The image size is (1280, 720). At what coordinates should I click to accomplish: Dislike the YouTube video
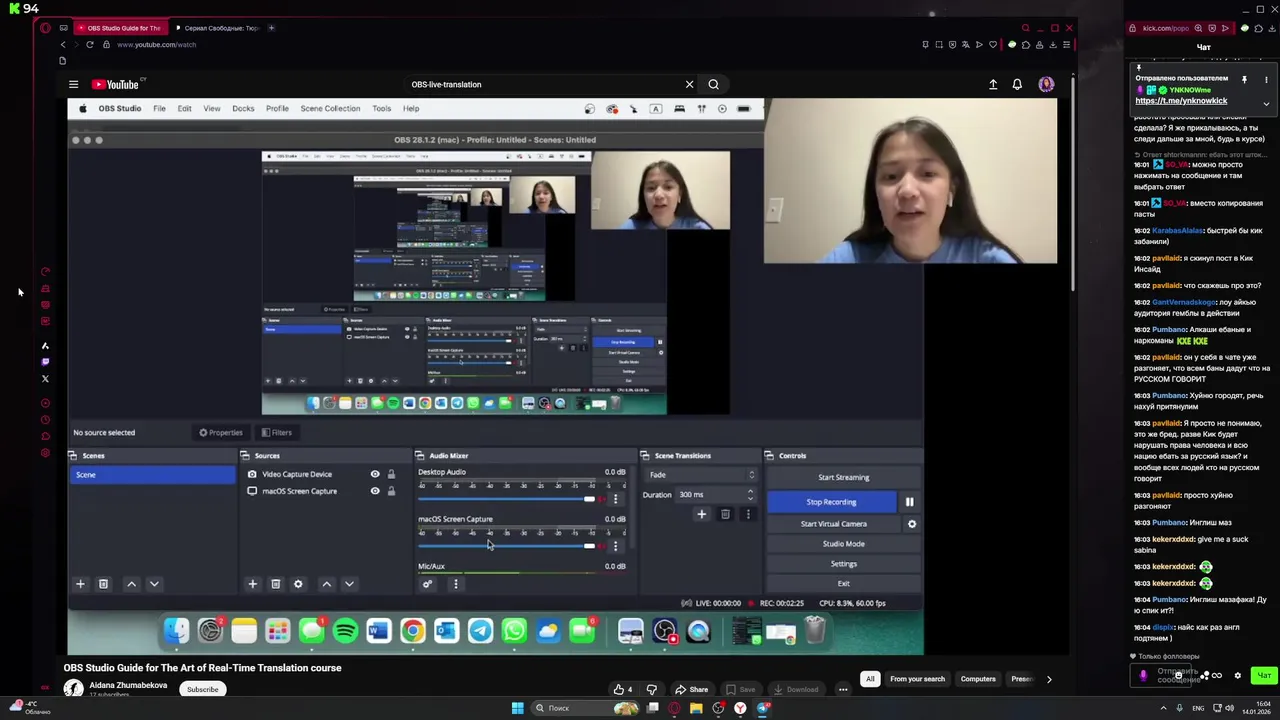pyautogui.click(x=651, y=689)
